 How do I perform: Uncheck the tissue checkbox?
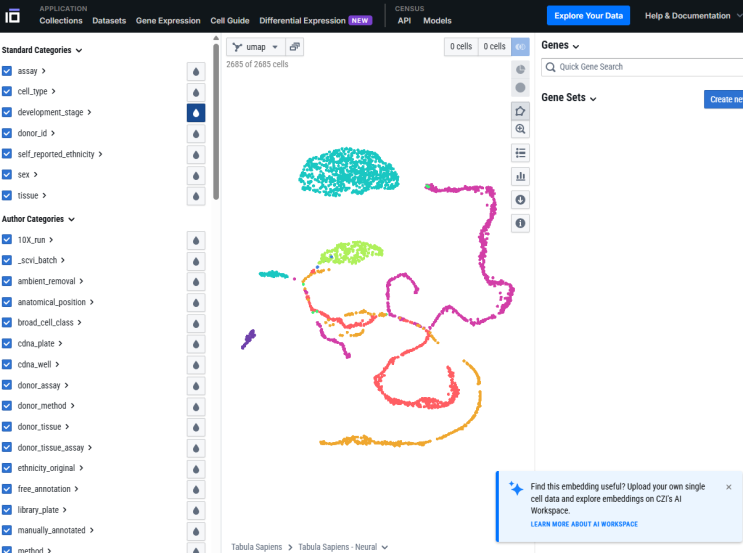(7, 195)
